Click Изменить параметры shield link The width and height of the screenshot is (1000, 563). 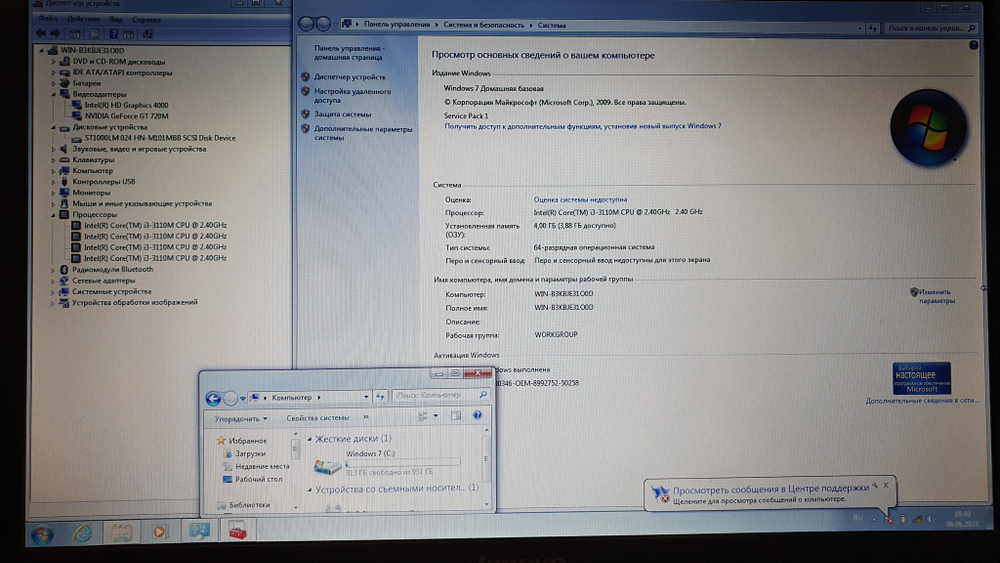(x=937, y=296)
